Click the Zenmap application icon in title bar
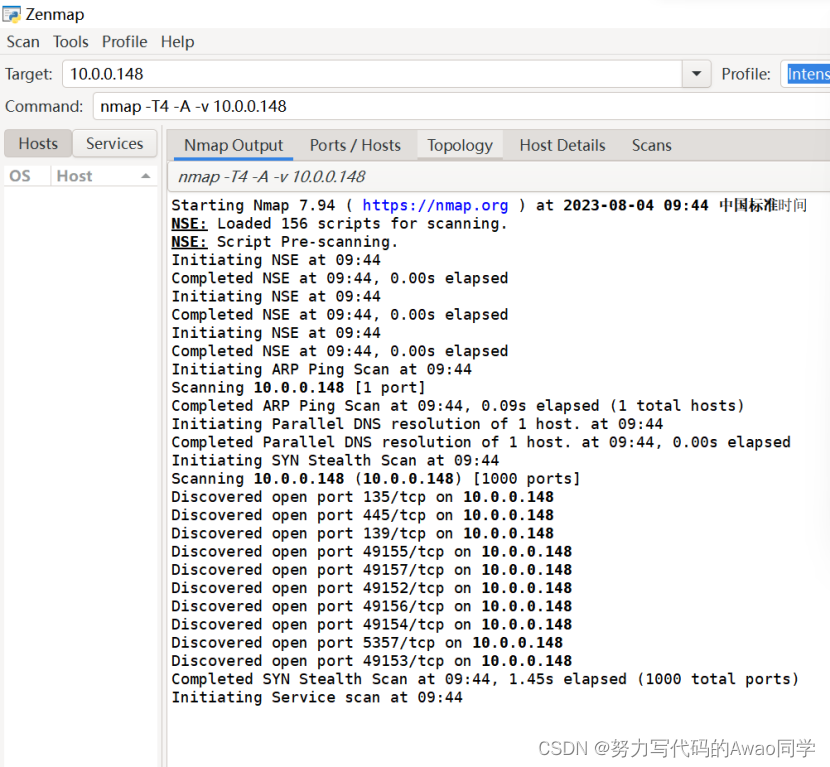 pos(11,14)
